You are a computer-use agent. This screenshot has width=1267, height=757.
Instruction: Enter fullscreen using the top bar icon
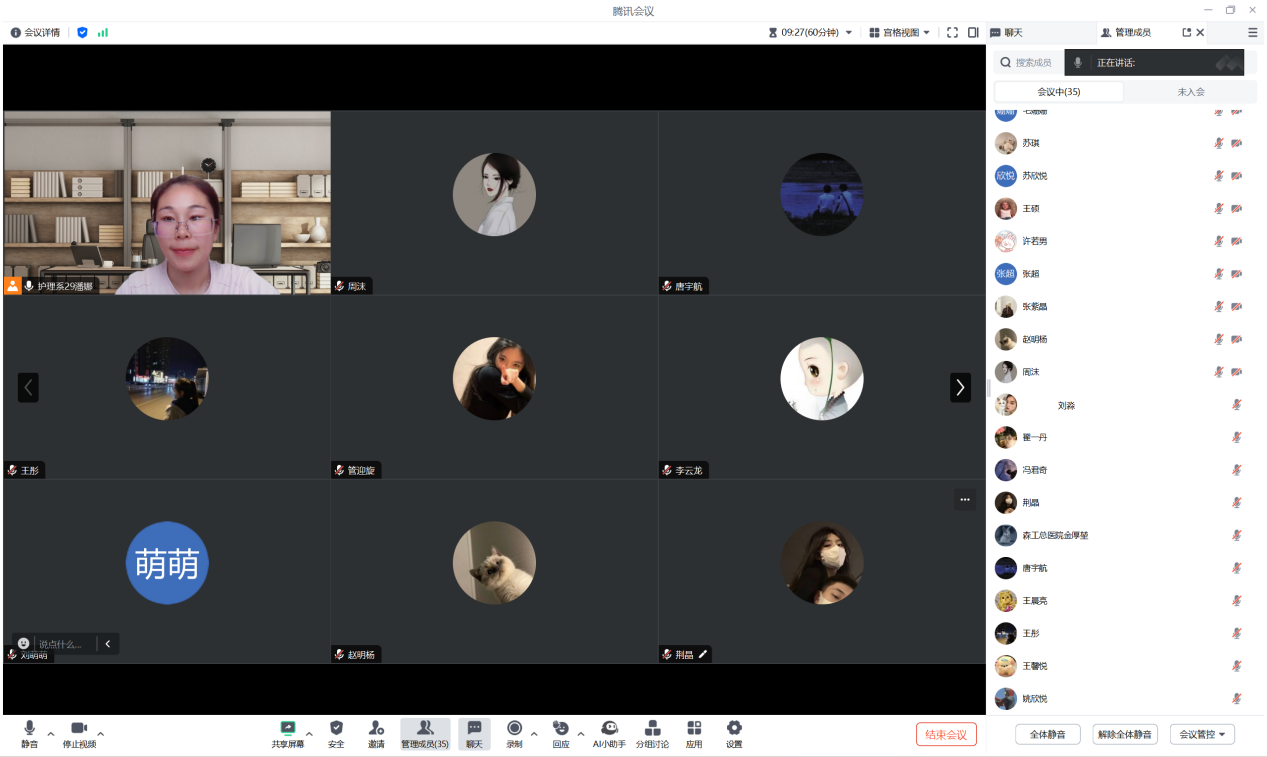click(x=952, y=33)
